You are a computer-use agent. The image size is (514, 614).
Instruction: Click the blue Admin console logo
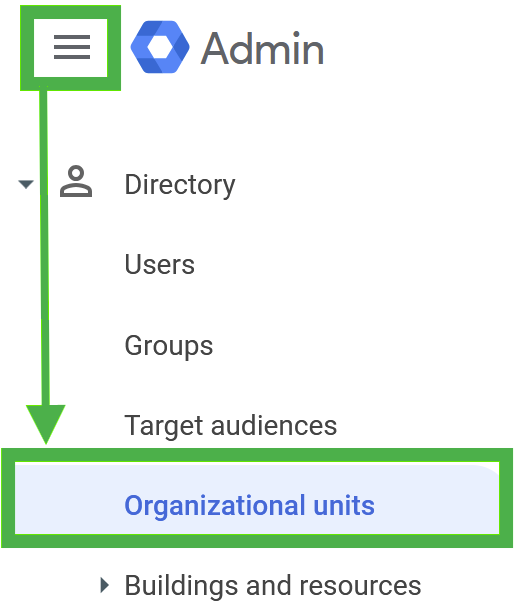point(160,47)
